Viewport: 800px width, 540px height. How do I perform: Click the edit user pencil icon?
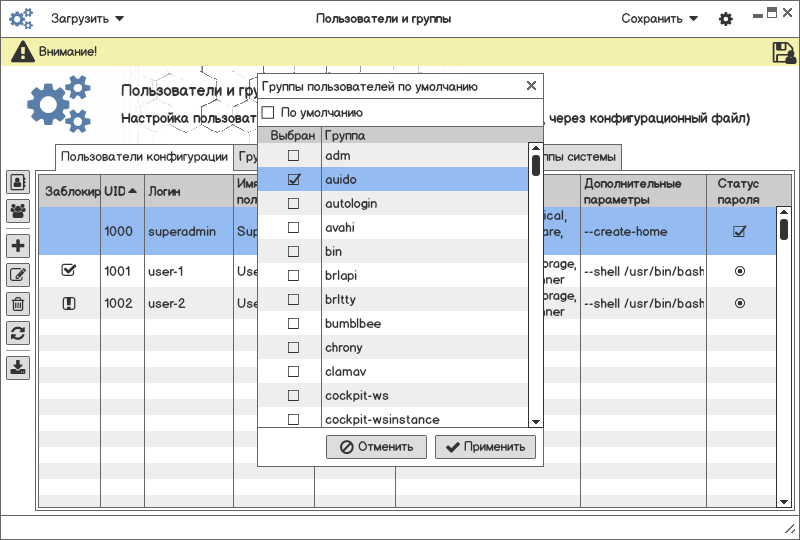tap(18, 275)
